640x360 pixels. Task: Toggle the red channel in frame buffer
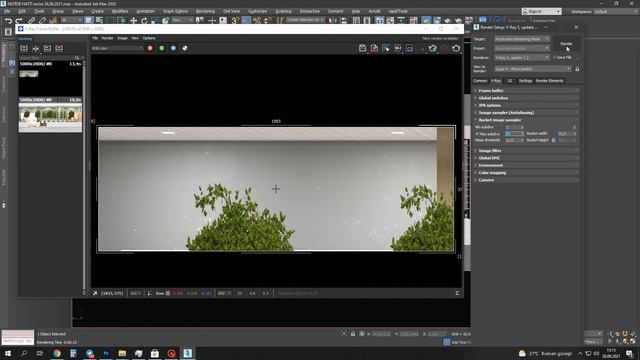tap(150, 48)
